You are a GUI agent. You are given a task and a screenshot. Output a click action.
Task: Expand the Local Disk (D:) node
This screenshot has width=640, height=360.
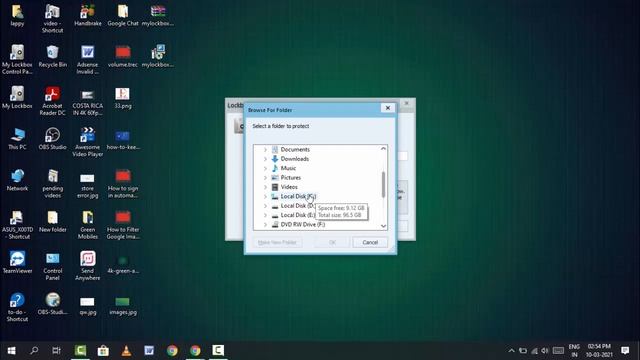pyautogui.click(x=265, y=206)
